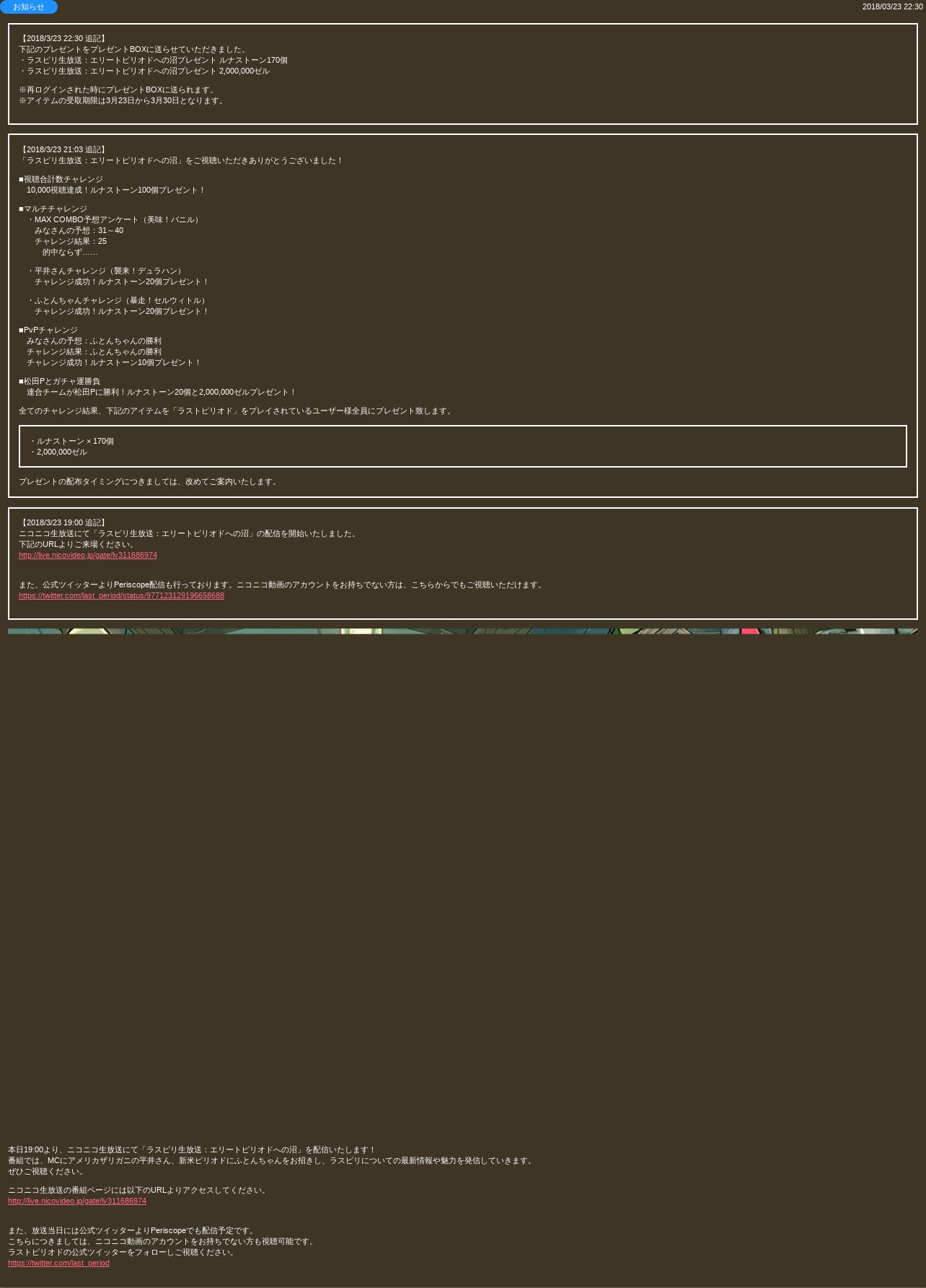Screen dimensions: 926x1288
Task: Click the 【2018/3/23 21:03 追記】 heading
Action: [x=63, y=149]
